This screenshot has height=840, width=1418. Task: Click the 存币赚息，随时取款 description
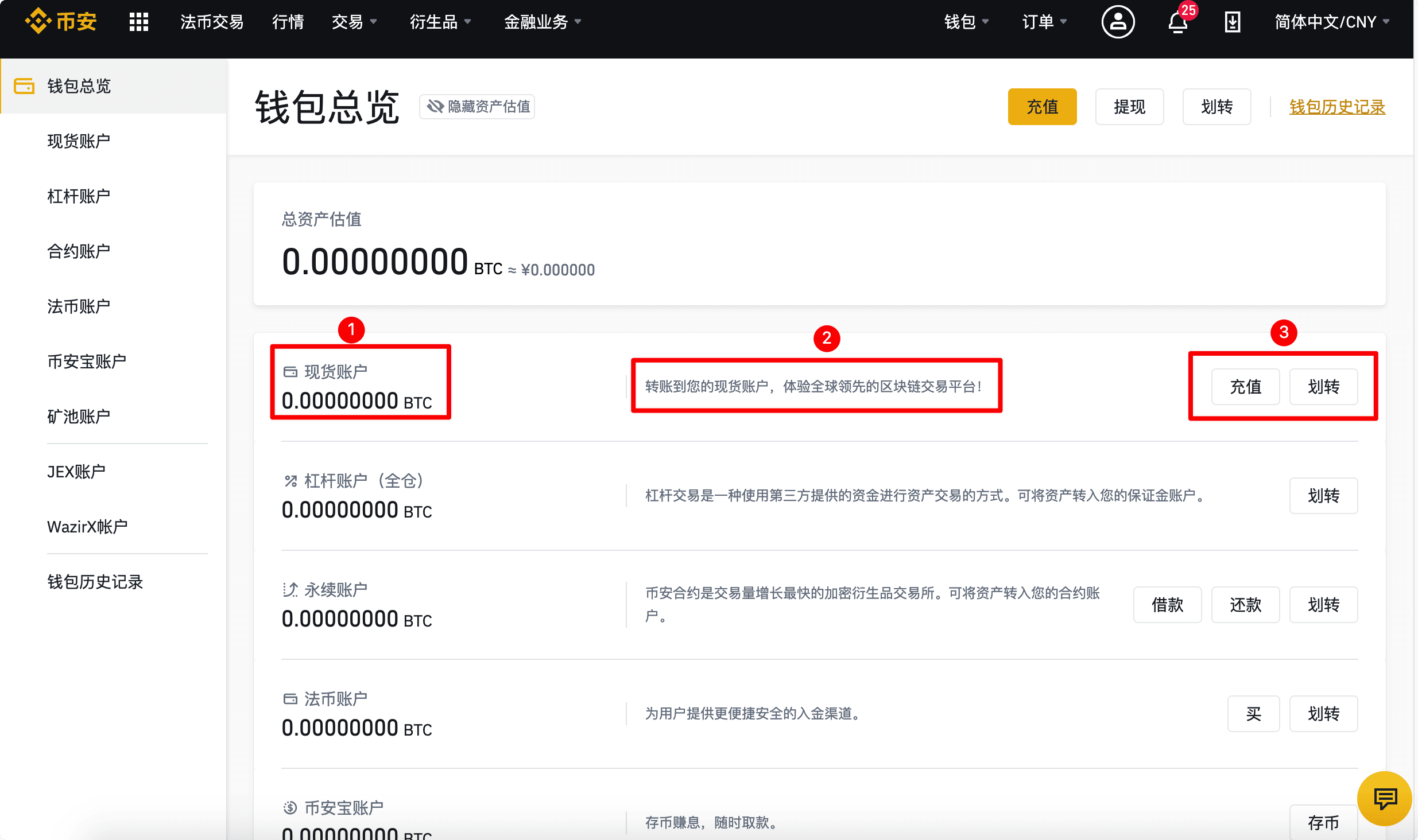click(x=712, y=823)
